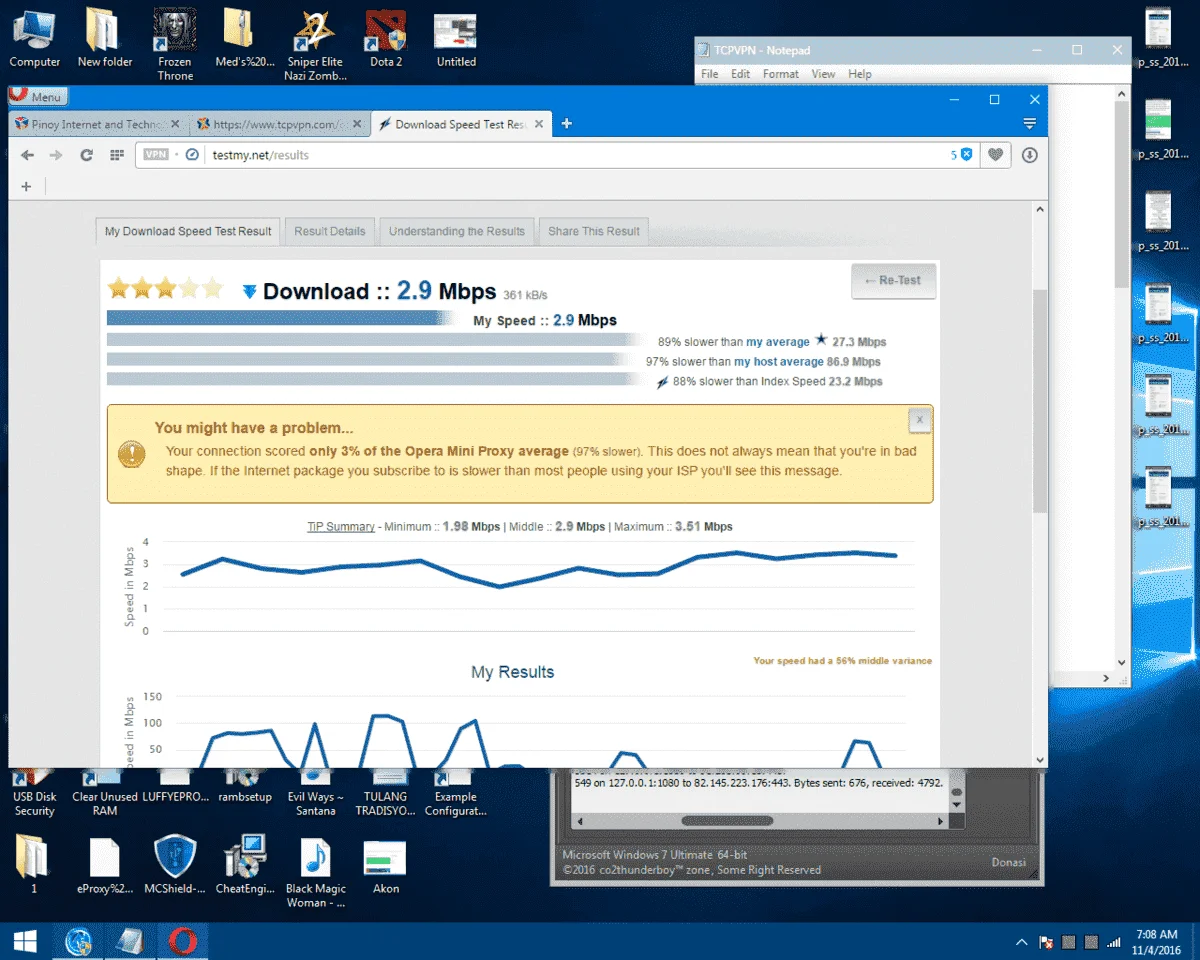Launch Sniper Elite Nazi Zombie shortcut
This screenshot has height=960, width=1200.
coord(315,45)
